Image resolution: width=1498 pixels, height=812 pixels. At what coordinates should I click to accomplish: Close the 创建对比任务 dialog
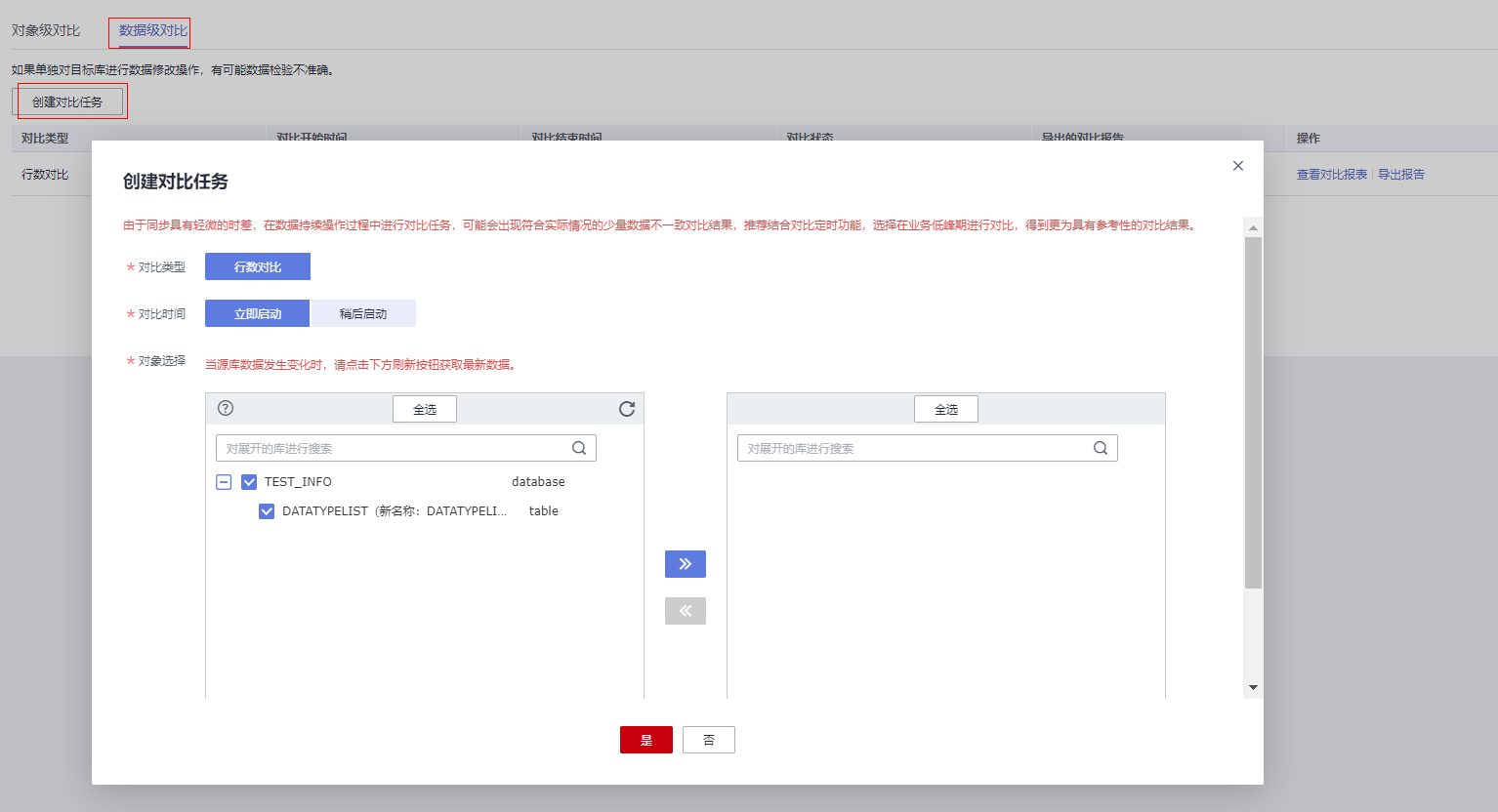pos(1237,166)
